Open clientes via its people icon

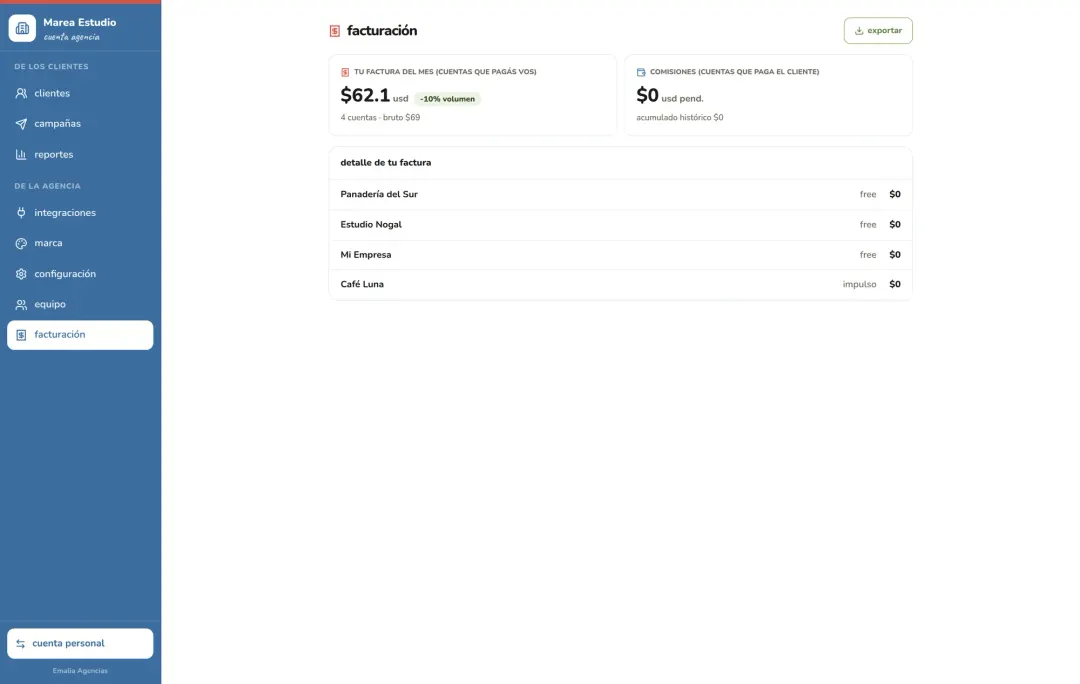click(21, 93)
